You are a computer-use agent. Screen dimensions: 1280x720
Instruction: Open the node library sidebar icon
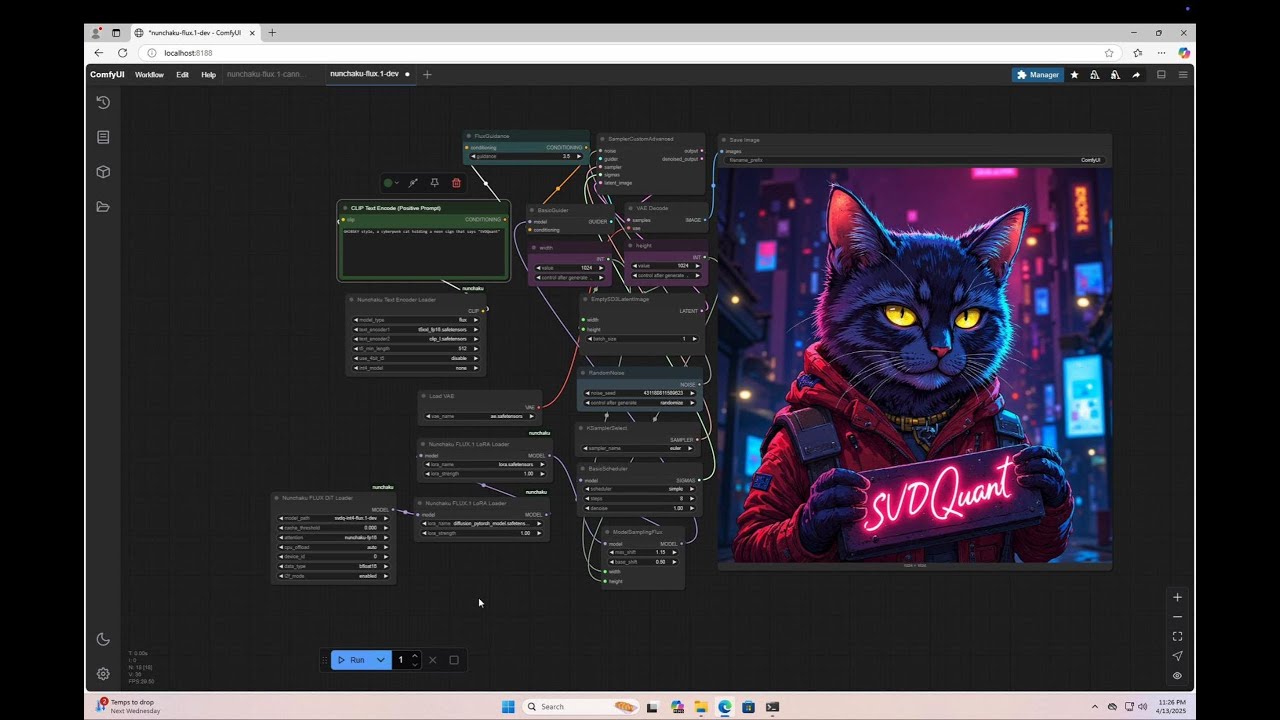102,137
